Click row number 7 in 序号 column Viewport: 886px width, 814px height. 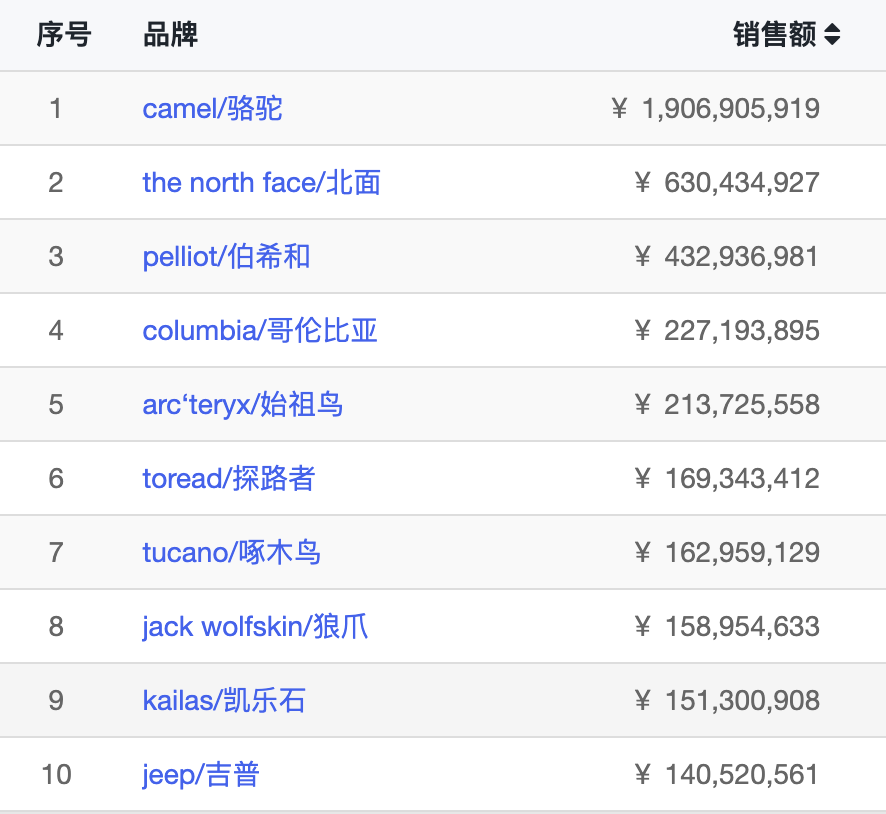click(x=56, y=552)
